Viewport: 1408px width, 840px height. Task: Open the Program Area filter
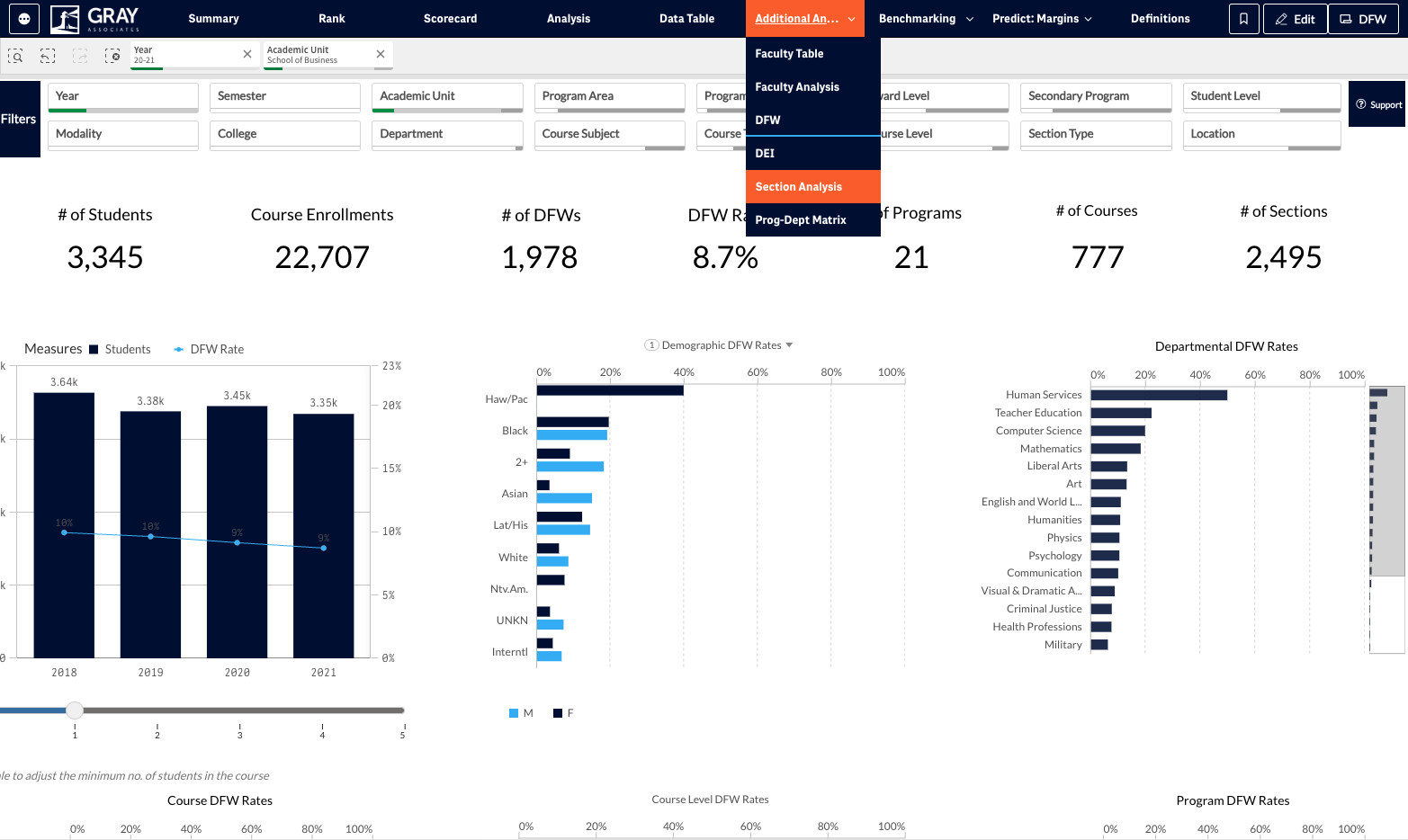(610, 97)
